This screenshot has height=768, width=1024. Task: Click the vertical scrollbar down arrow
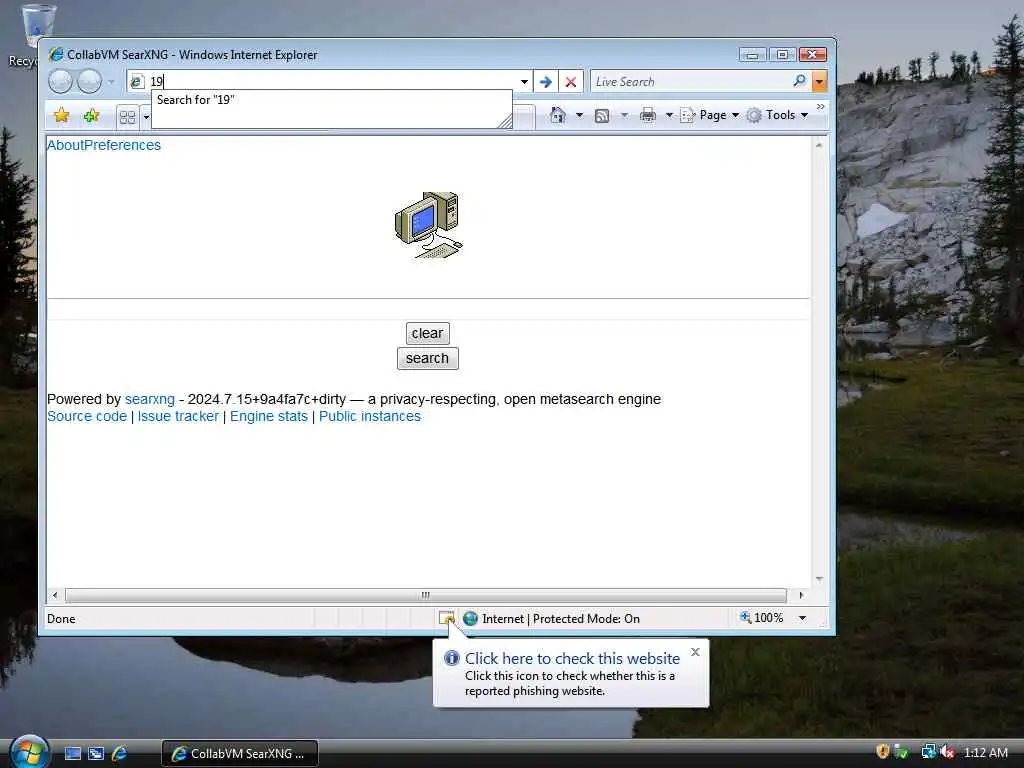coord(819,579)
